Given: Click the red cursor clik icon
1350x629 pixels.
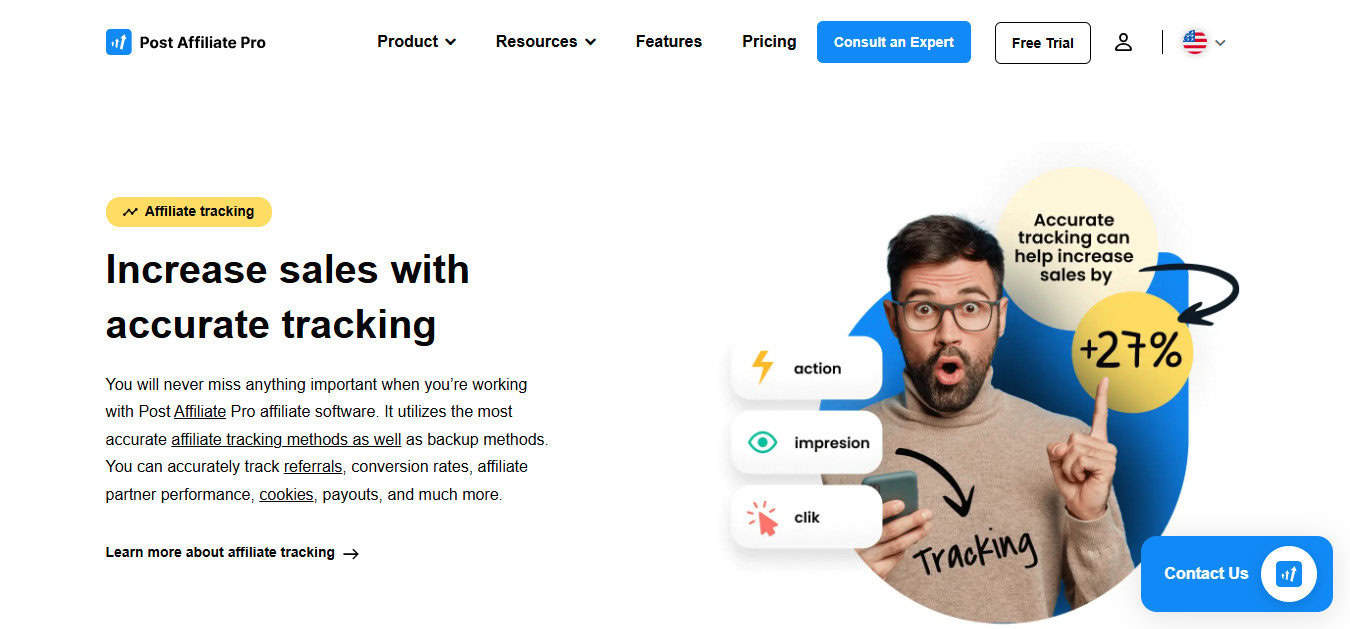Looking at the screenshot, I should [x=762, y=517].
